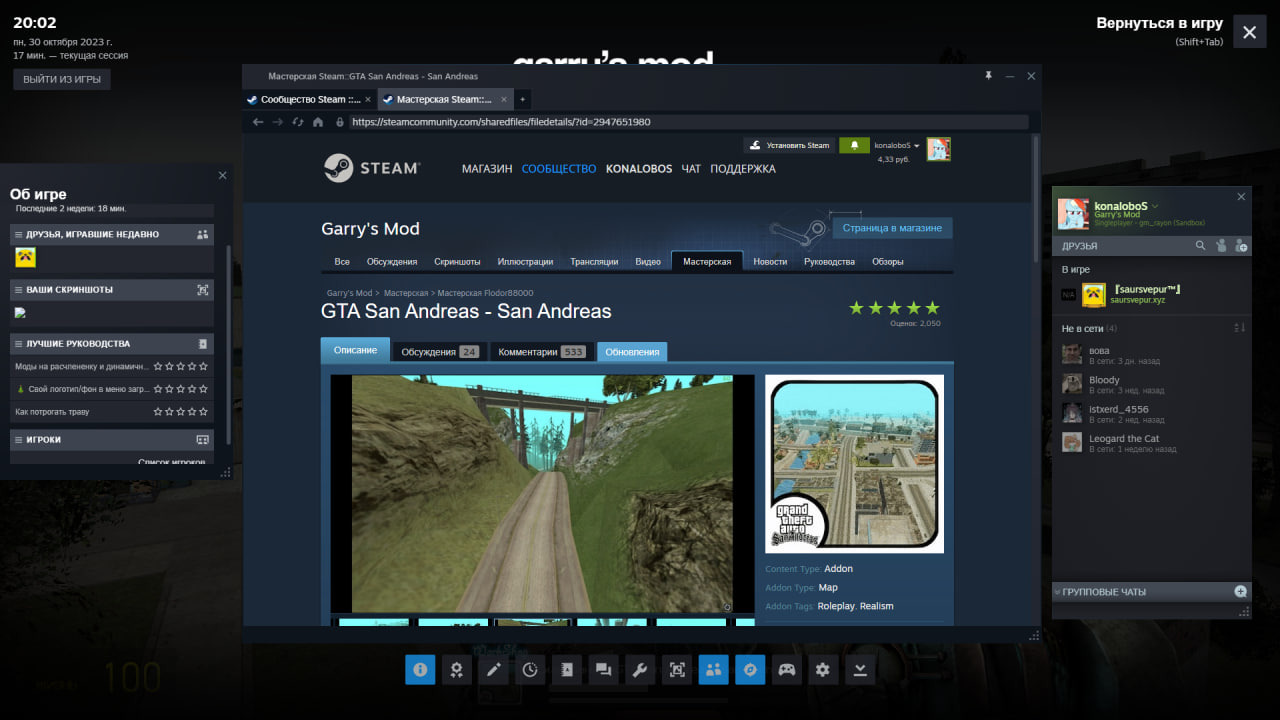The image size is (1280, 720).
Task: Select the Сообщество Steam browser tab
Action: [x=303, y=100]
